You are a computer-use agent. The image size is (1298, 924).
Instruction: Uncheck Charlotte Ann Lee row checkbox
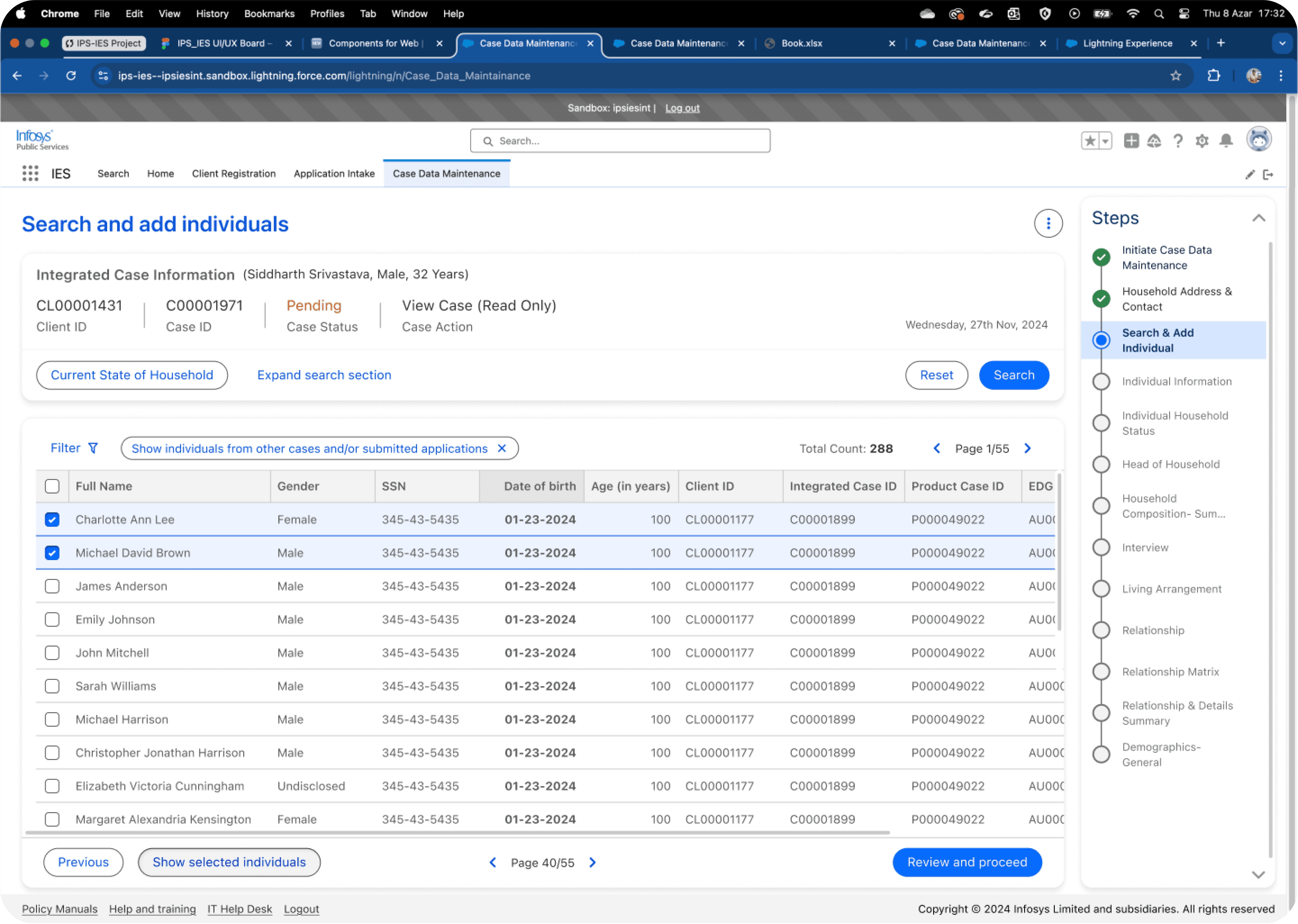52,520
